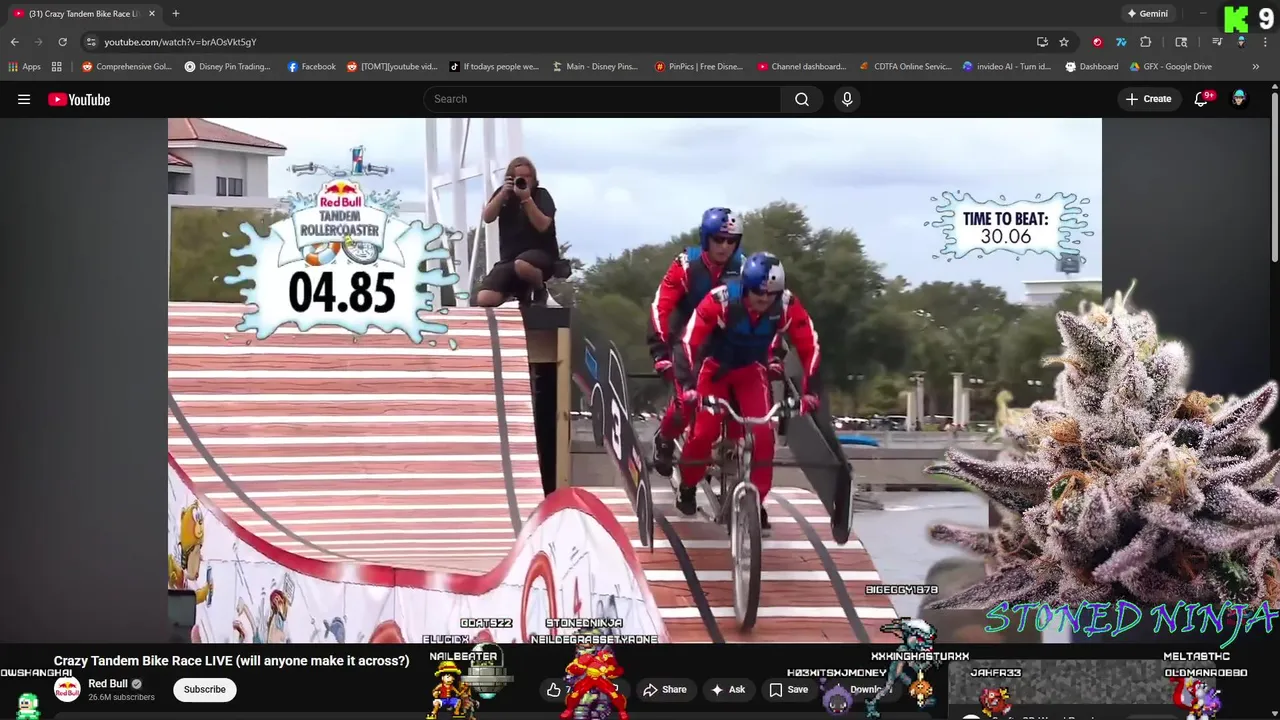Click the Gemini button in the title bar
This screenshot has height=720, width=1280.
click(1147, 14)
